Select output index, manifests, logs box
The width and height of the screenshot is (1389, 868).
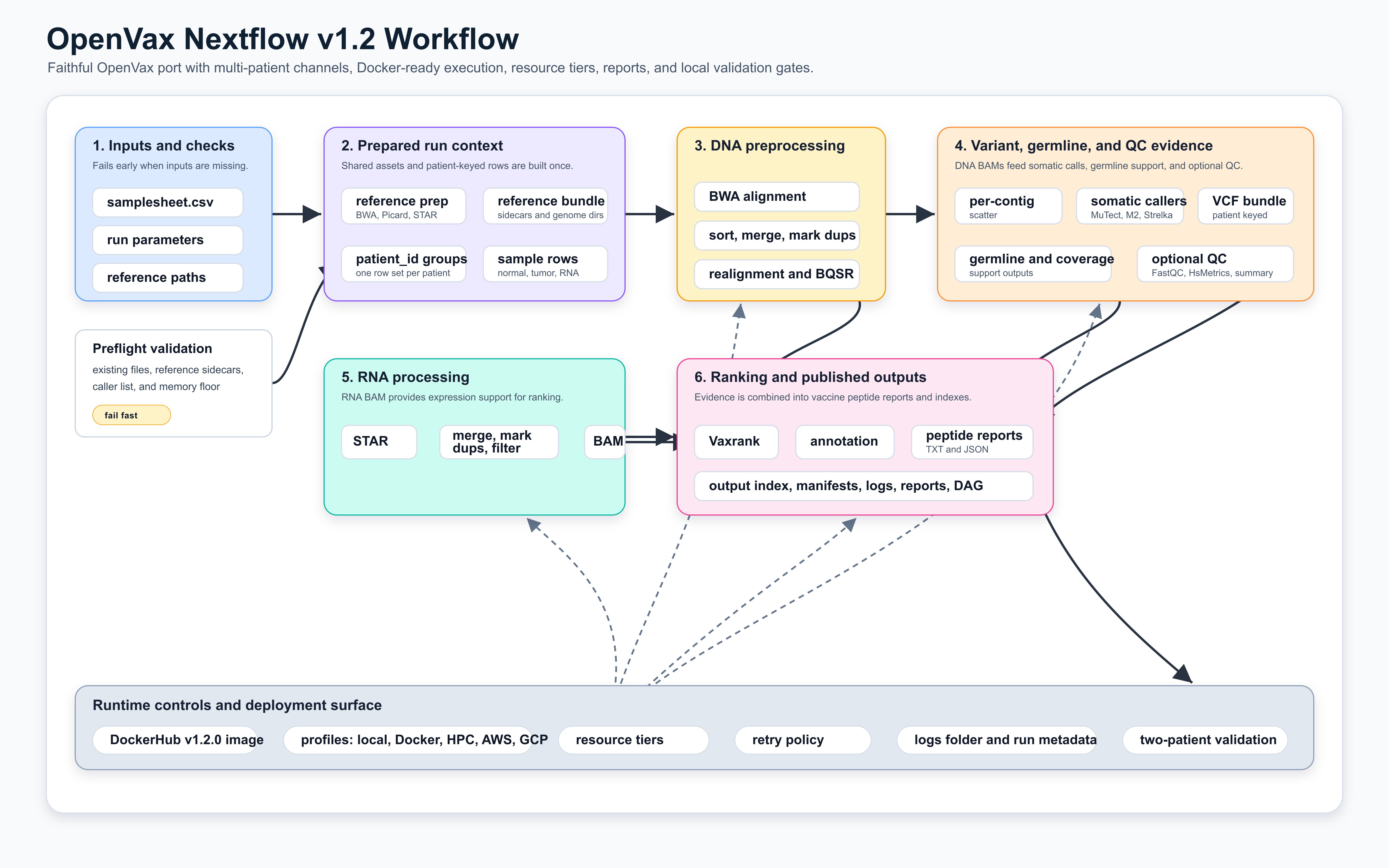864,486
